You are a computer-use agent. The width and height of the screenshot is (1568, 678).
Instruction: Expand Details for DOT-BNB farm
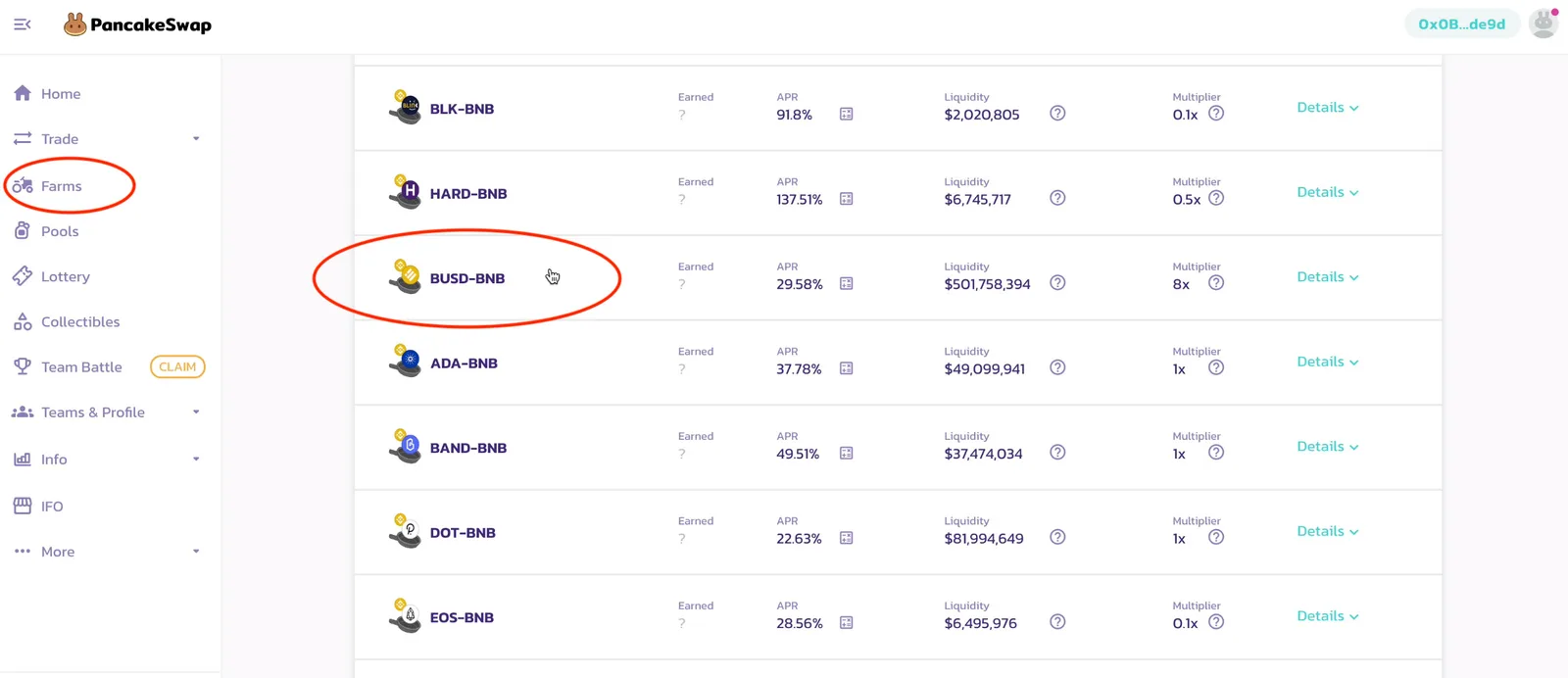(x=1328, y=531)
